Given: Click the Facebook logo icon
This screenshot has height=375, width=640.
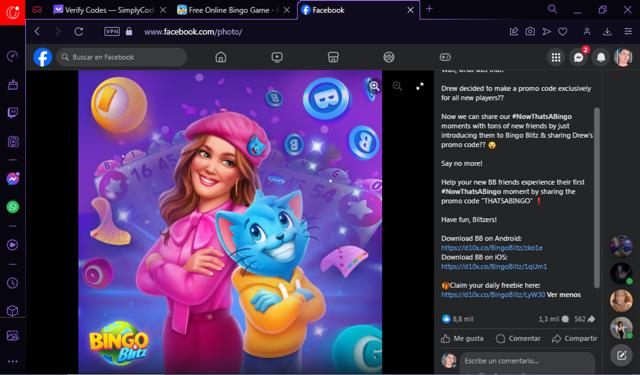Looking at the screenshot, I should [x=42, y=57].
